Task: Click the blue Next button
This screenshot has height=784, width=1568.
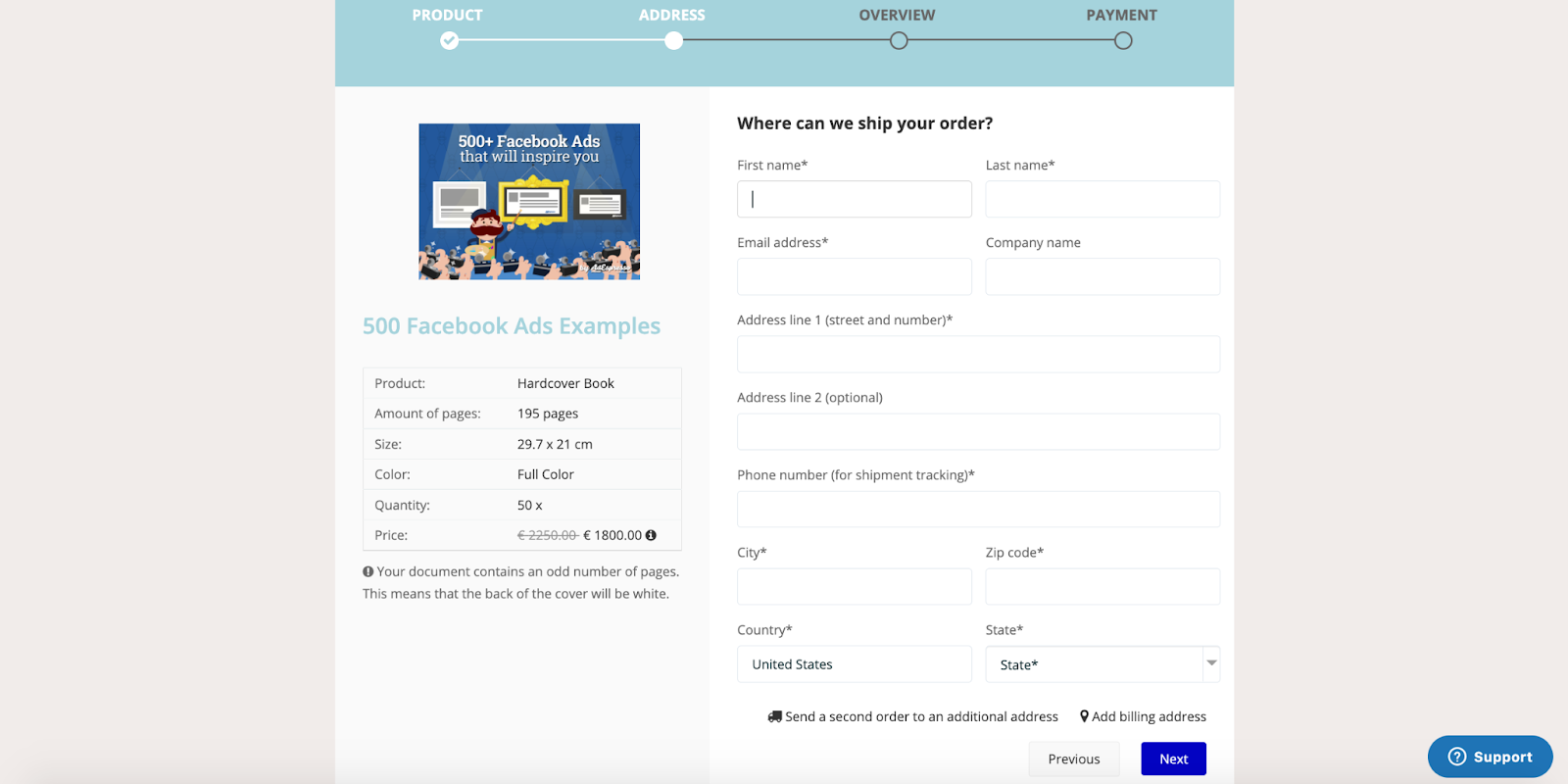Action: tap(1173, 759)
